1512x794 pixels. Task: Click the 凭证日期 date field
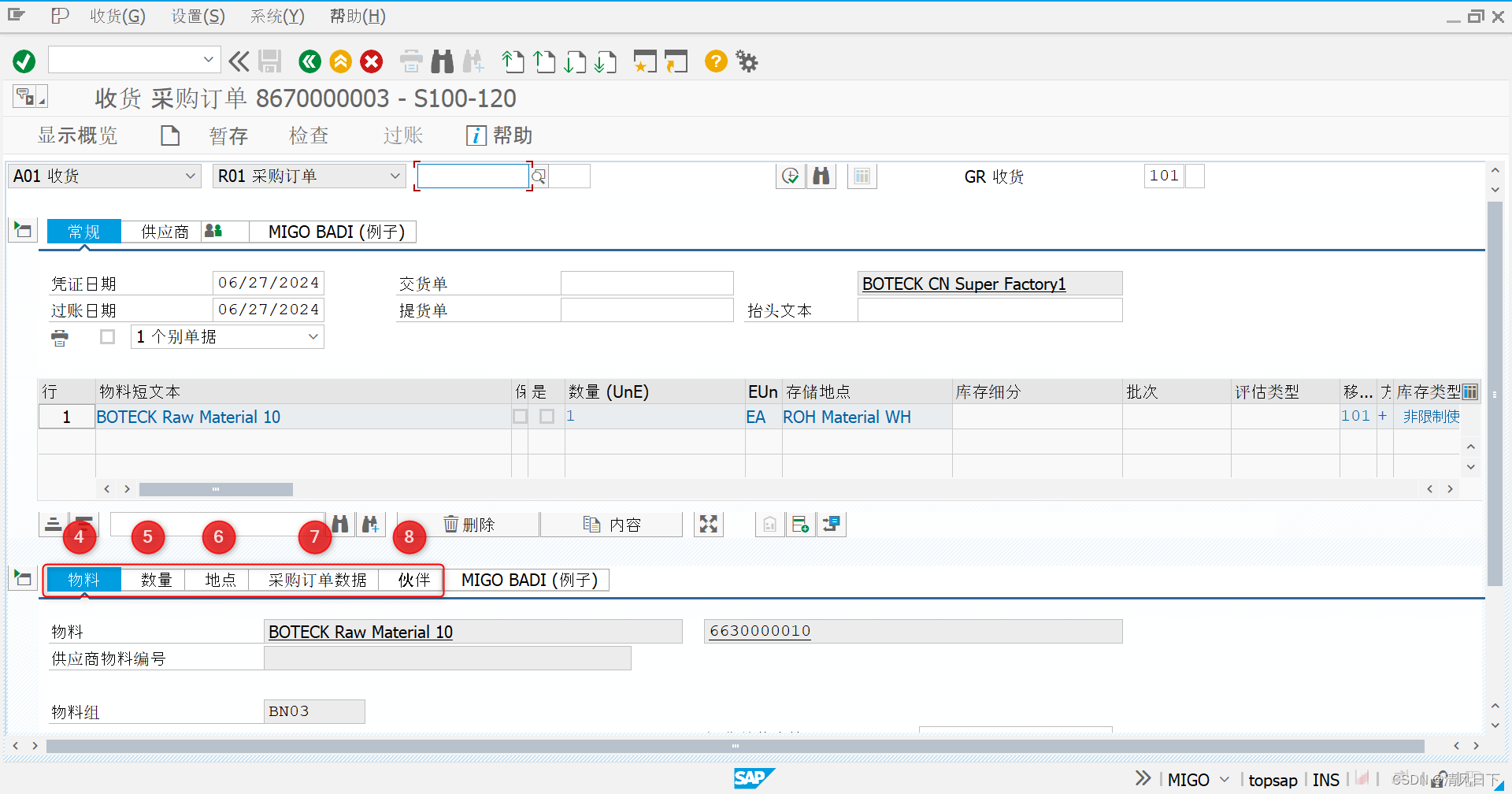click(x=269, y=283)
